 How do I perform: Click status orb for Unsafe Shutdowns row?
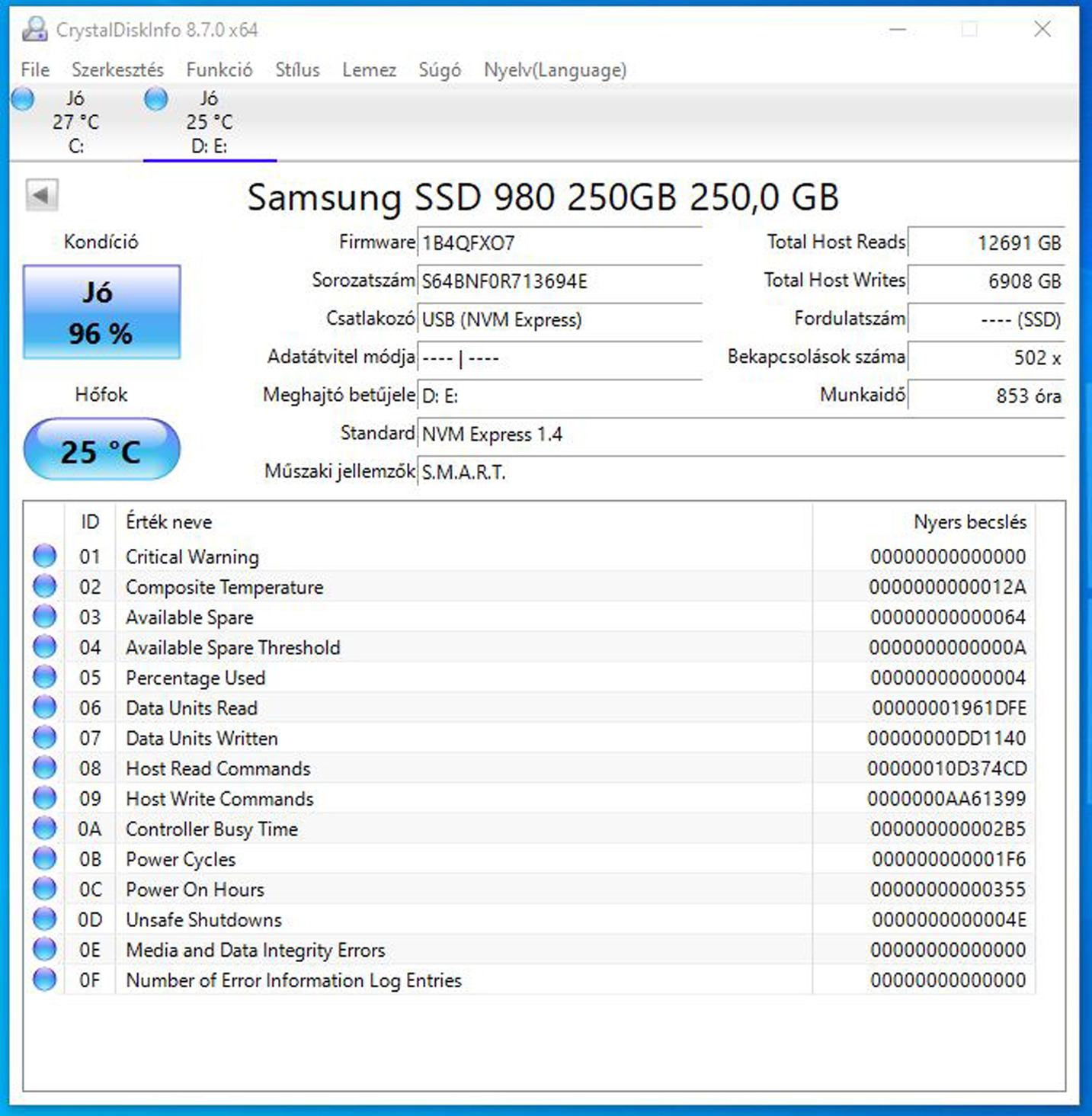point(45,919)
